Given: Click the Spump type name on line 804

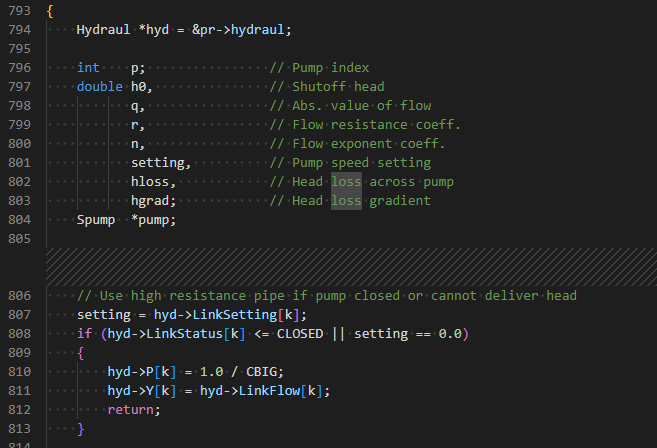Looking at the screenshot, I should 96,220.
